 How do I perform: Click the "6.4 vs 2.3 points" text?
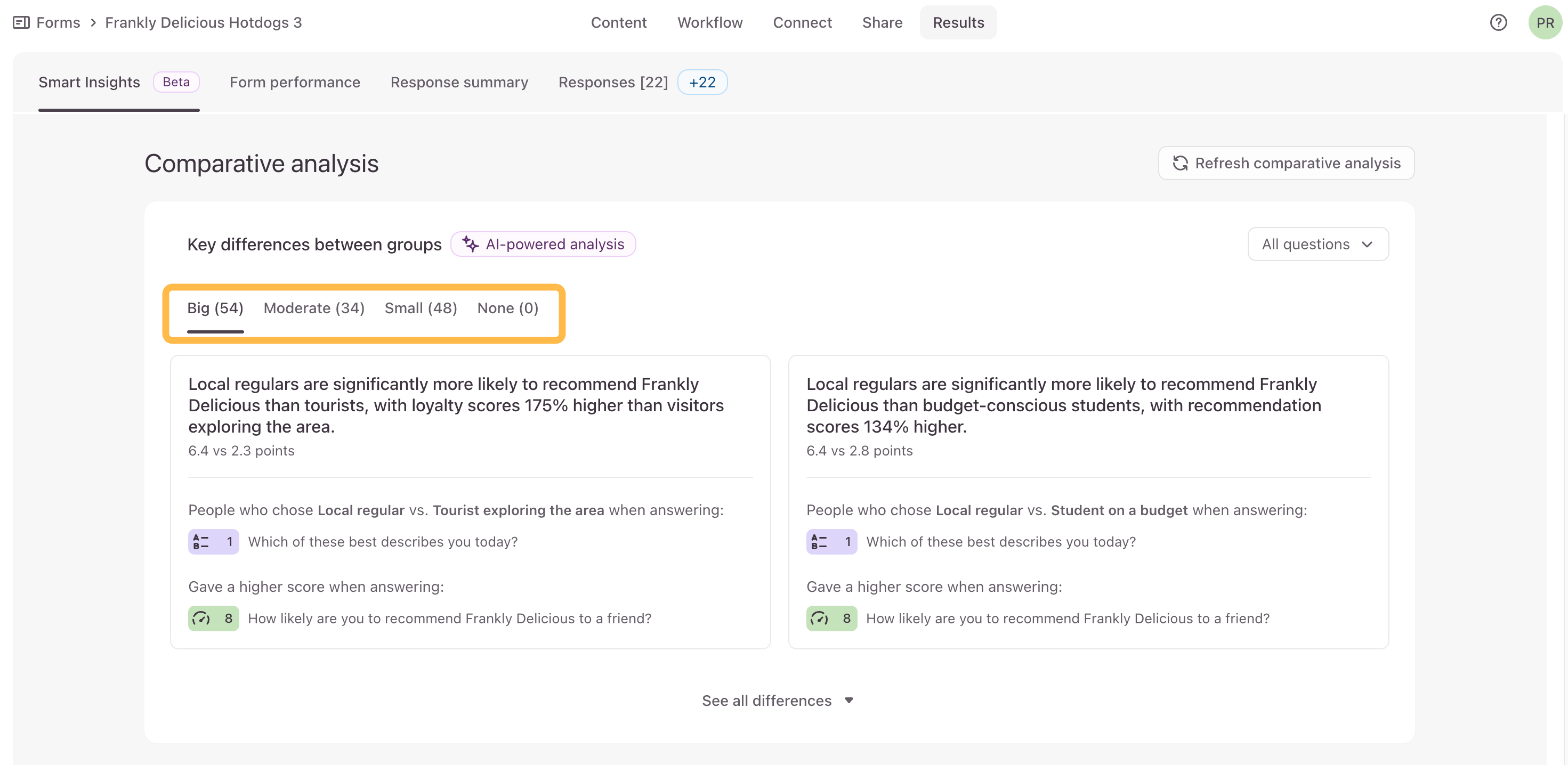coord(241,451)
